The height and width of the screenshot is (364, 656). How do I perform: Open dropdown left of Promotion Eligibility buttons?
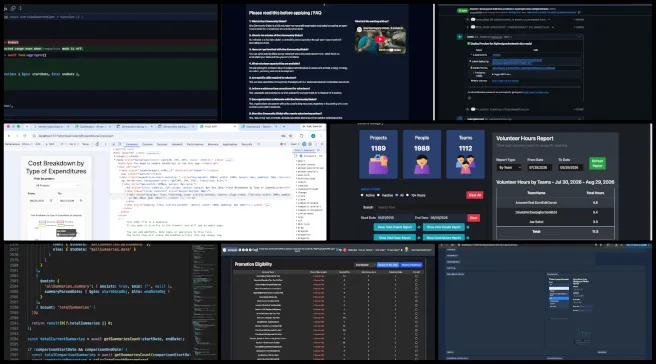[364, 265]
